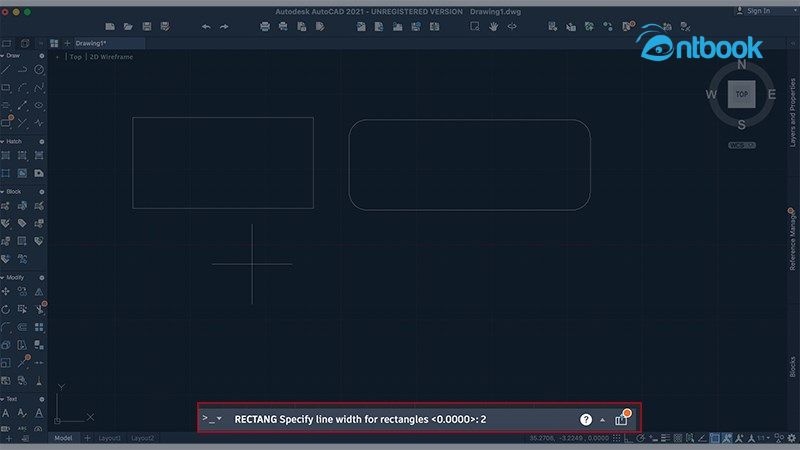Select the Fillet tool in Modify panel

6,327
